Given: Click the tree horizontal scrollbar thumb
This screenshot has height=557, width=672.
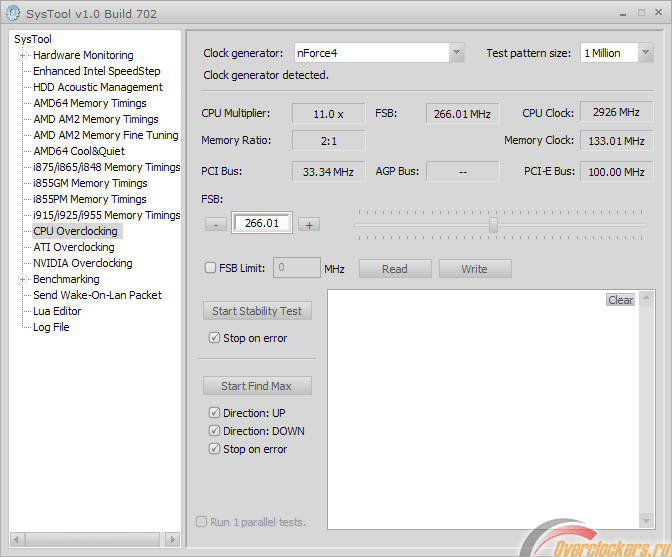Looking at the screenshot, I should coord(93,539).
